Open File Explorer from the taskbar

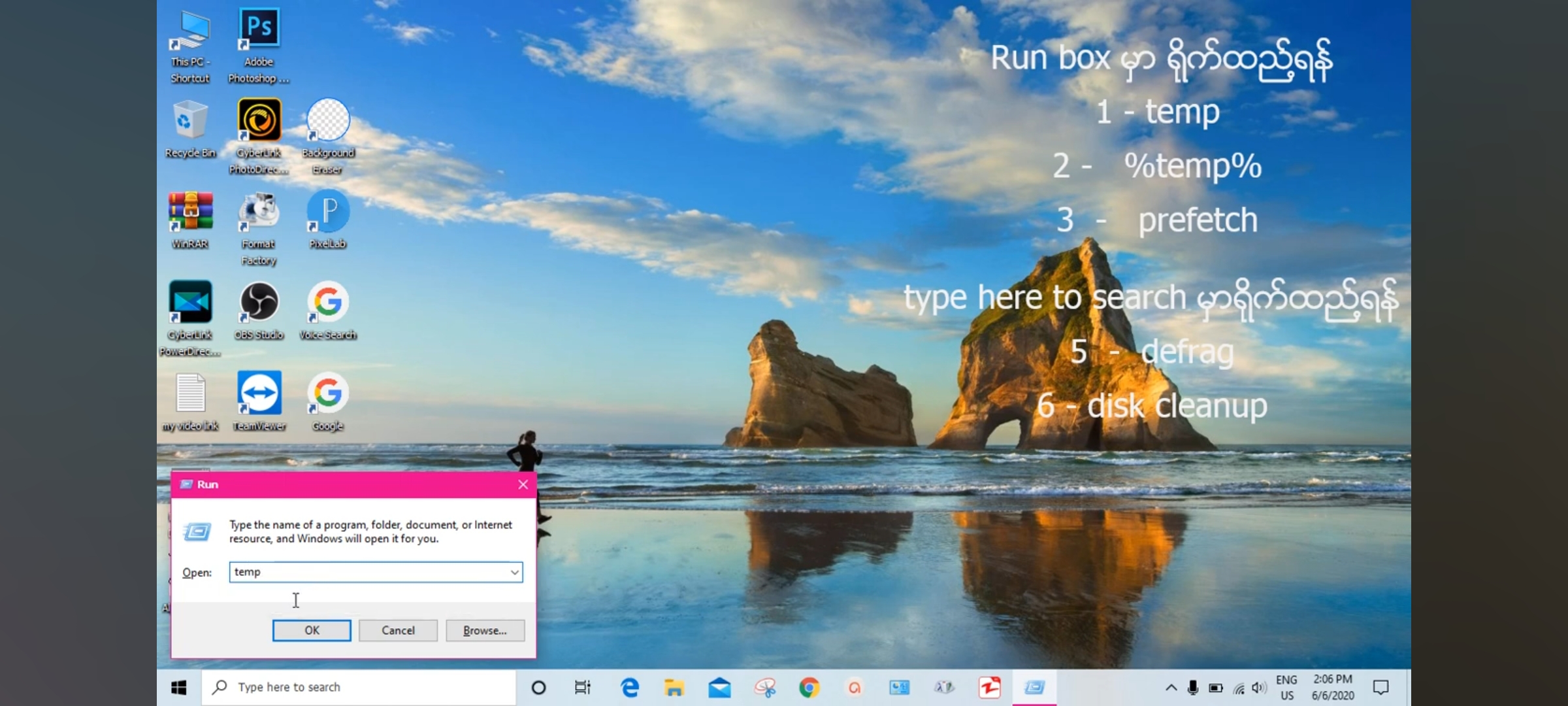674,688
